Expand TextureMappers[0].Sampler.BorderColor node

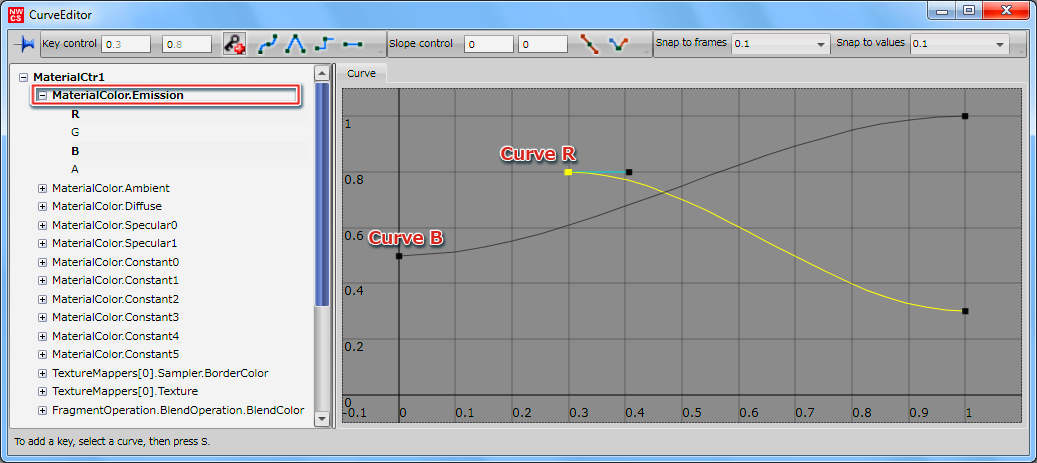coord(43,373)
